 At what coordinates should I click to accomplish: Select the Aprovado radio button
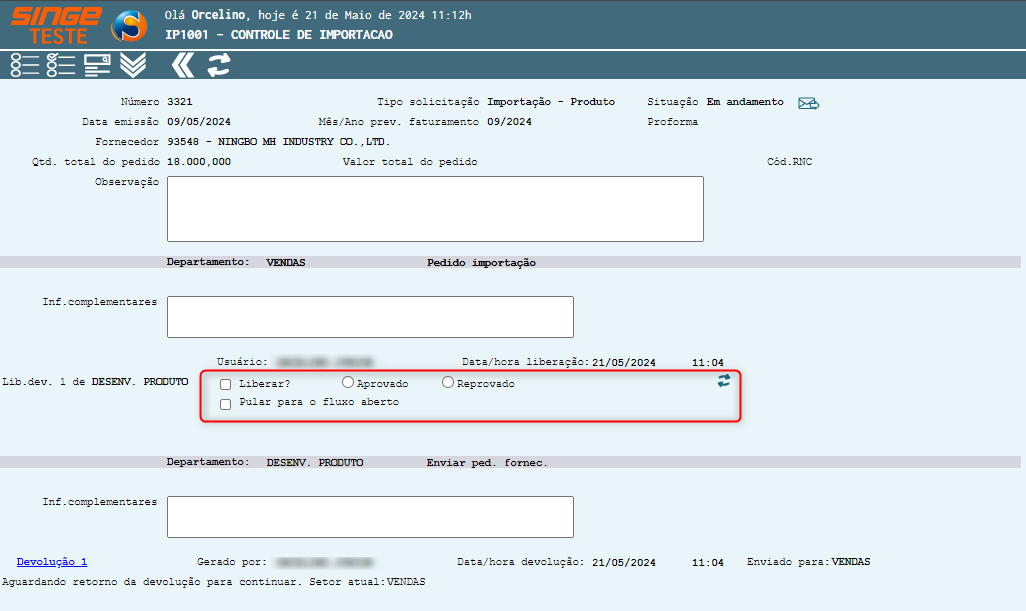[x=348, y=382]
